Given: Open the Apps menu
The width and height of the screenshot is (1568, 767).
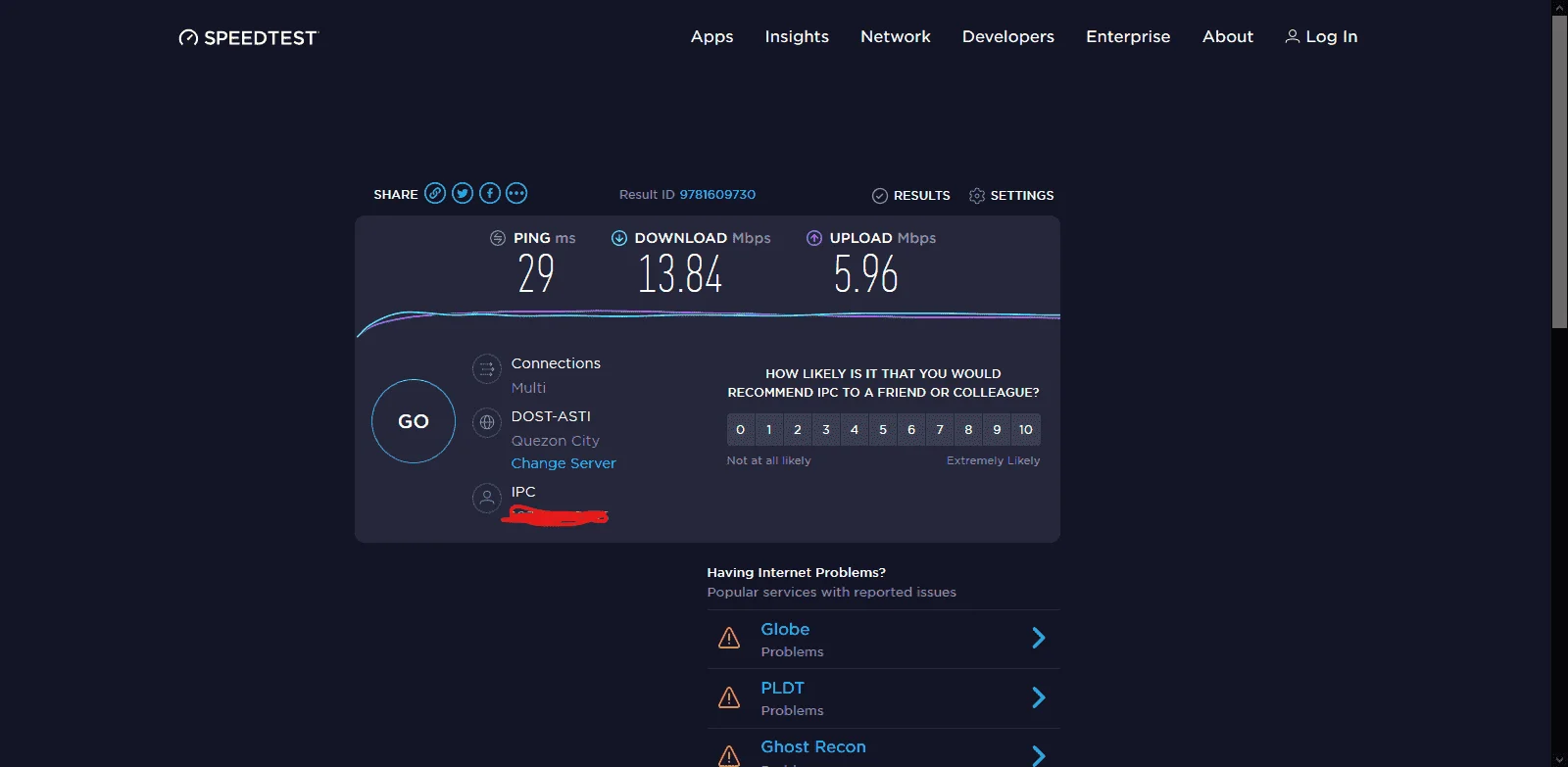Looking at the screenshot, I should (712, 37).
